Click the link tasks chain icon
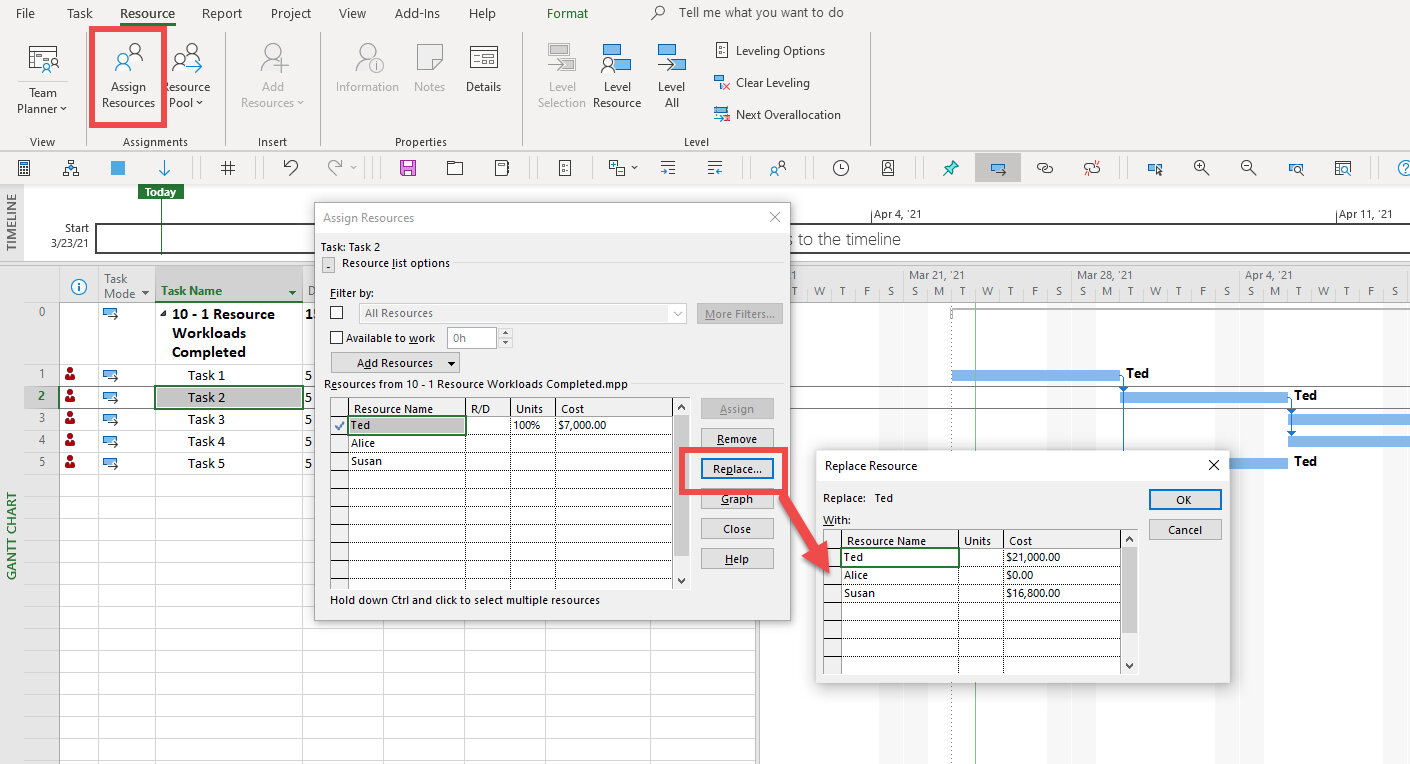Screen dimensions: 1410x764 point(1045,168)
